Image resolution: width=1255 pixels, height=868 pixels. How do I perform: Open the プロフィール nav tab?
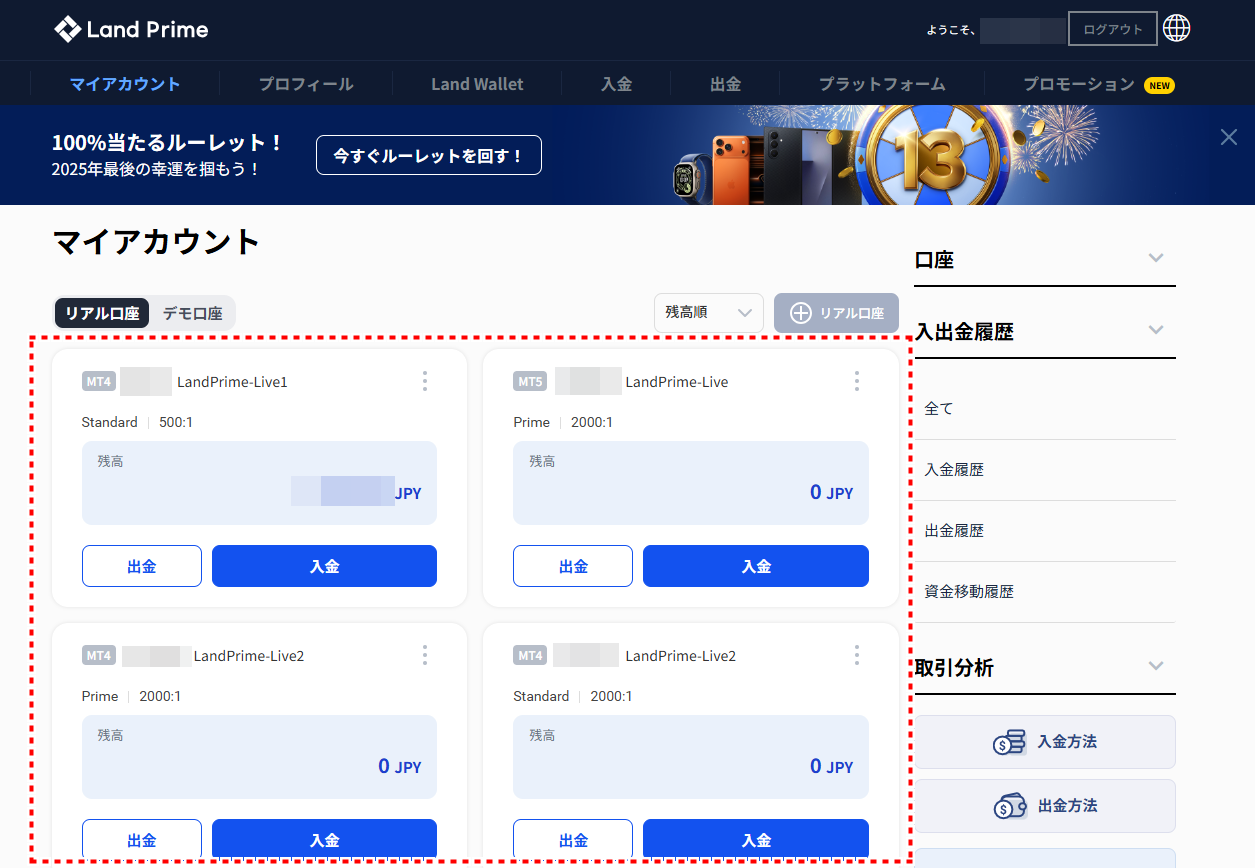306,84
